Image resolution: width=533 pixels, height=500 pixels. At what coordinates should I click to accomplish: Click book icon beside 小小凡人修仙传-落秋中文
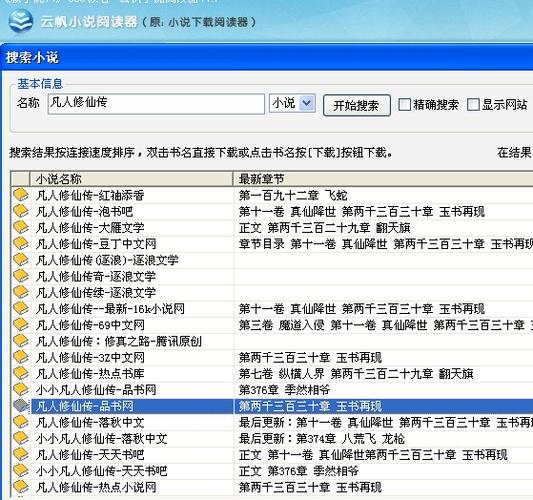click(x=21, y=438)
